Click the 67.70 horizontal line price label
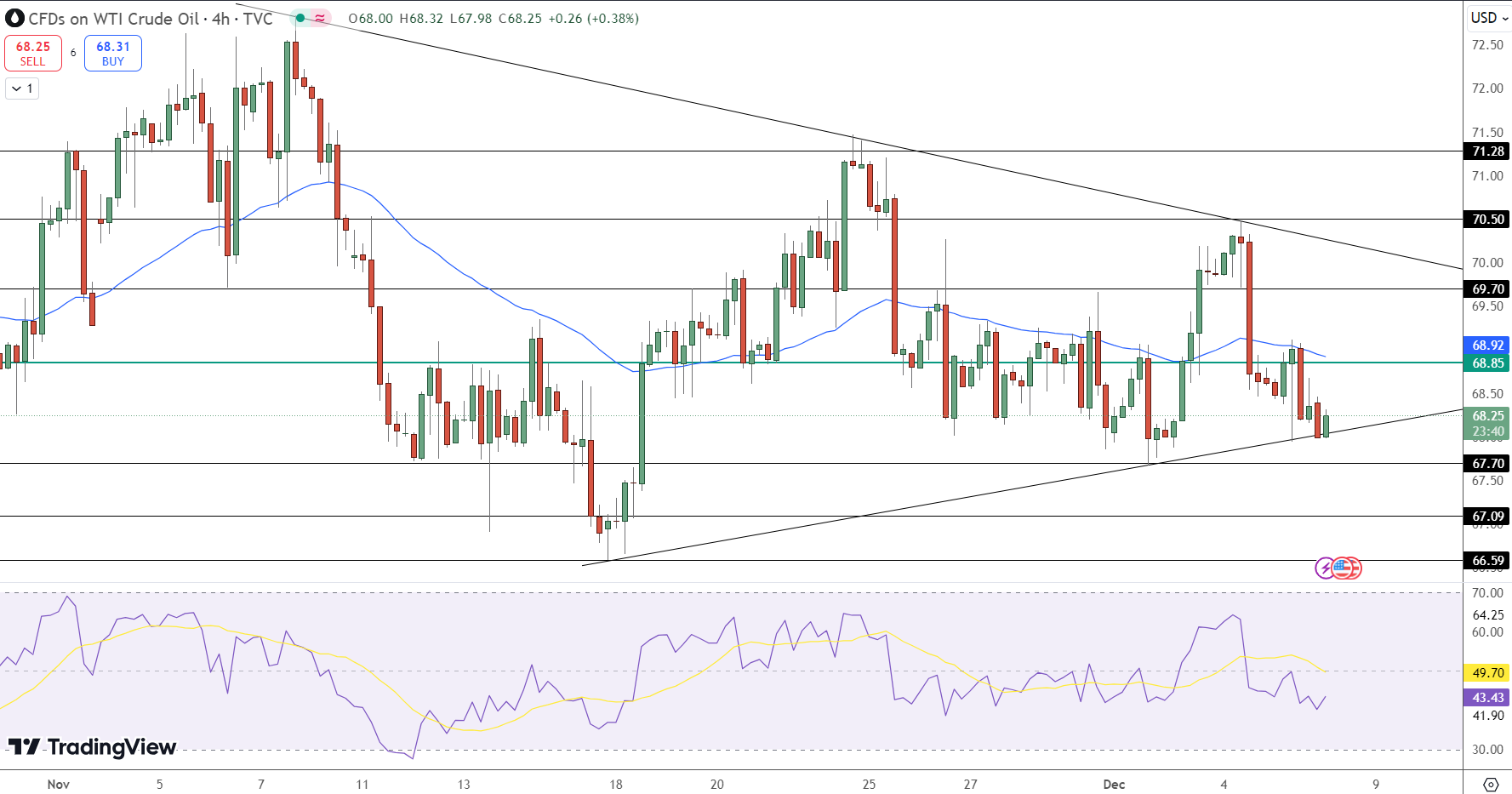This screenshot has height=794, width=1512. point(1487,464)
